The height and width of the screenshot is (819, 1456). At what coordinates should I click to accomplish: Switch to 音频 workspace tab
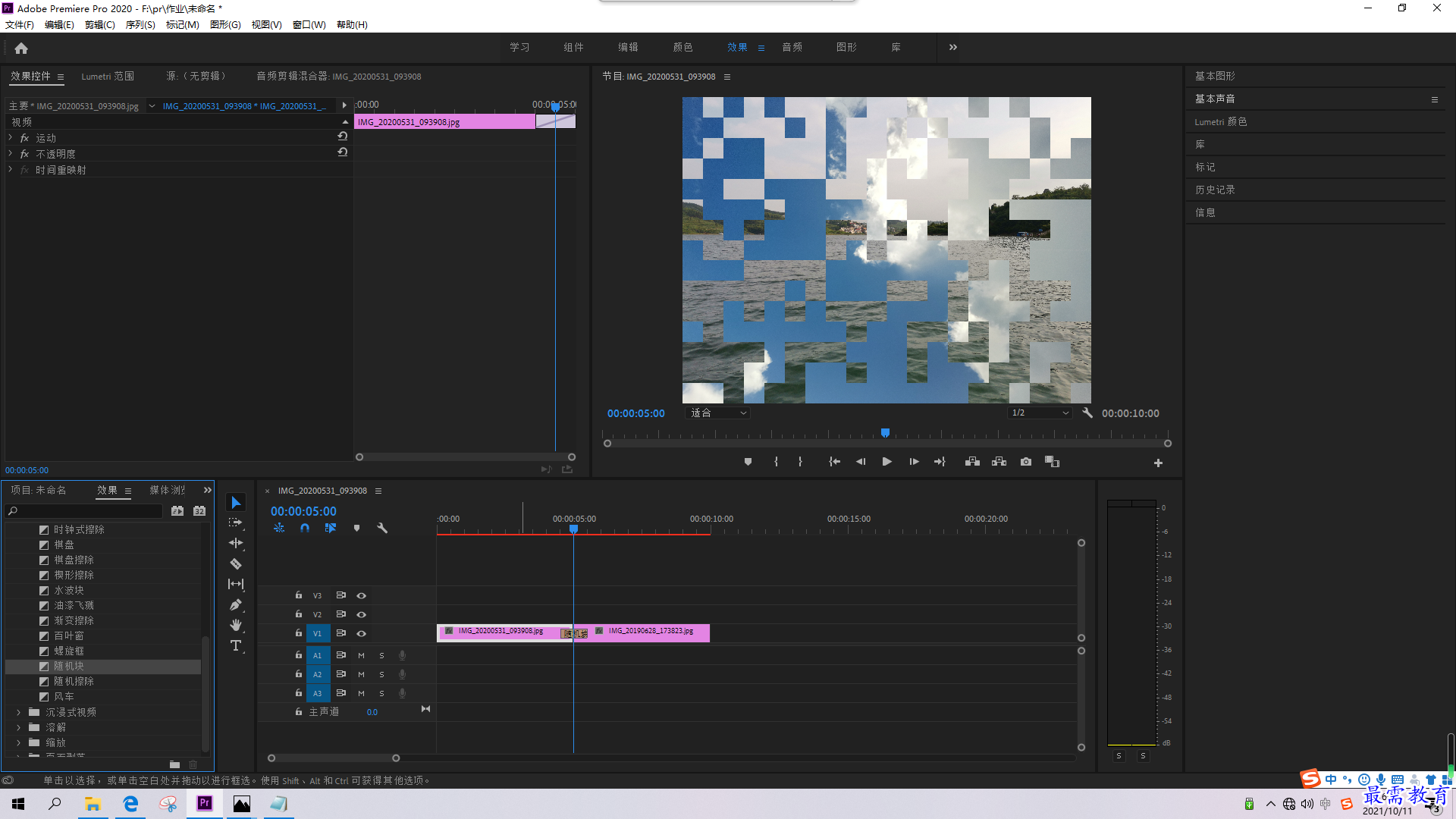(792, 47)
